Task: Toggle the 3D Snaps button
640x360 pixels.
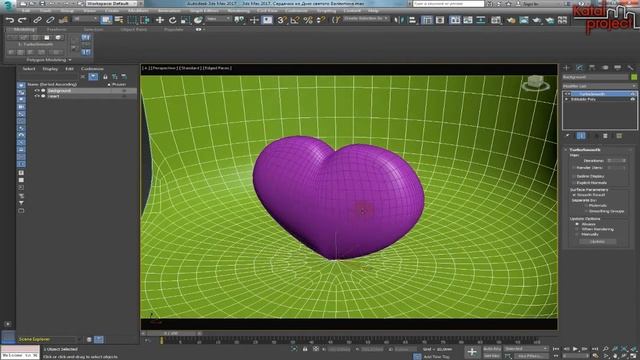Action: (x=281, y=20)
